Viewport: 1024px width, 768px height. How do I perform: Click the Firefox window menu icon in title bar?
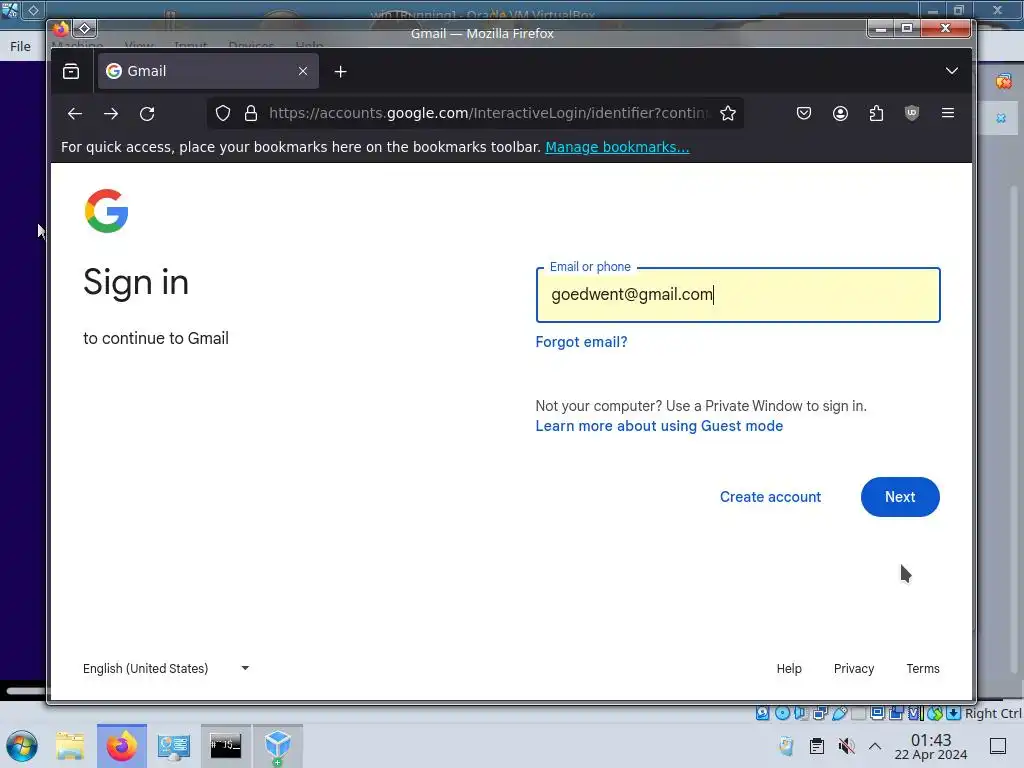click(x=61, y=29)
